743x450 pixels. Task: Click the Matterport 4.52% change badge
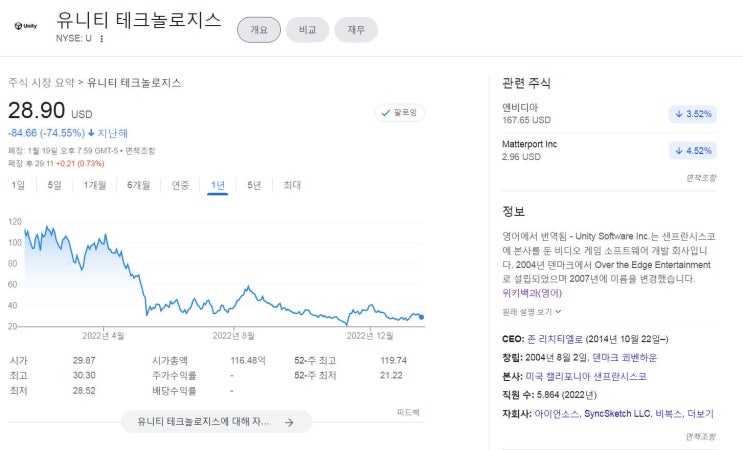pyautogui.click(x=693, y=151)
